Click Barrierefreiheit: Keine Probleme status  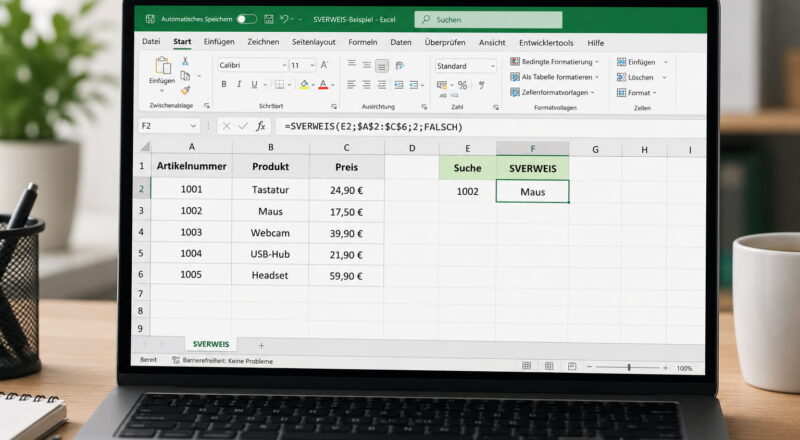[x=222, y=361]
